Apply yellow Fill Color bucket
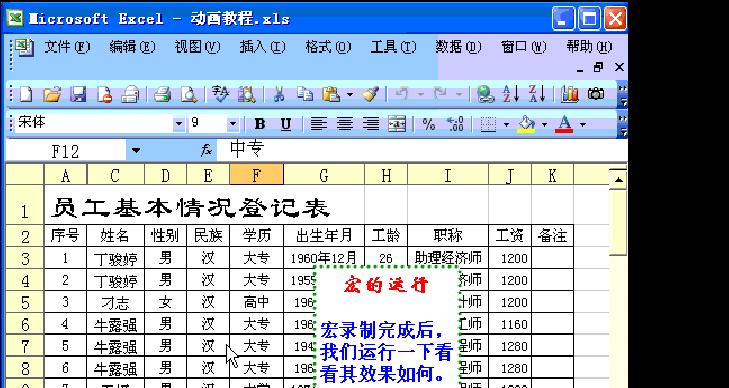The height and width of the screenshot is (388, 729). pos(527,124)
